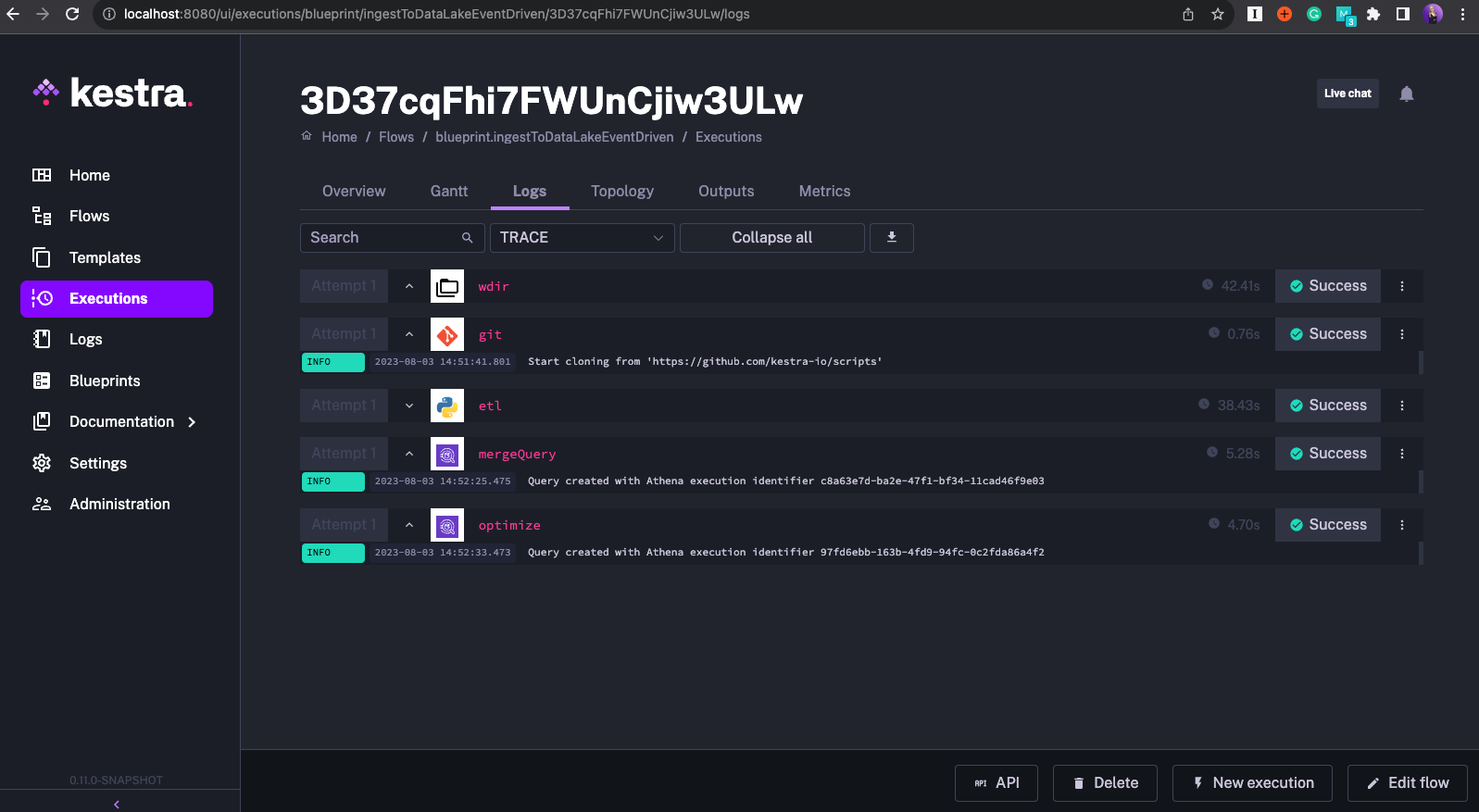Open the TRACE log level dropdown
The height and width of the screenshot is (812, 1479).
[582, 238]
